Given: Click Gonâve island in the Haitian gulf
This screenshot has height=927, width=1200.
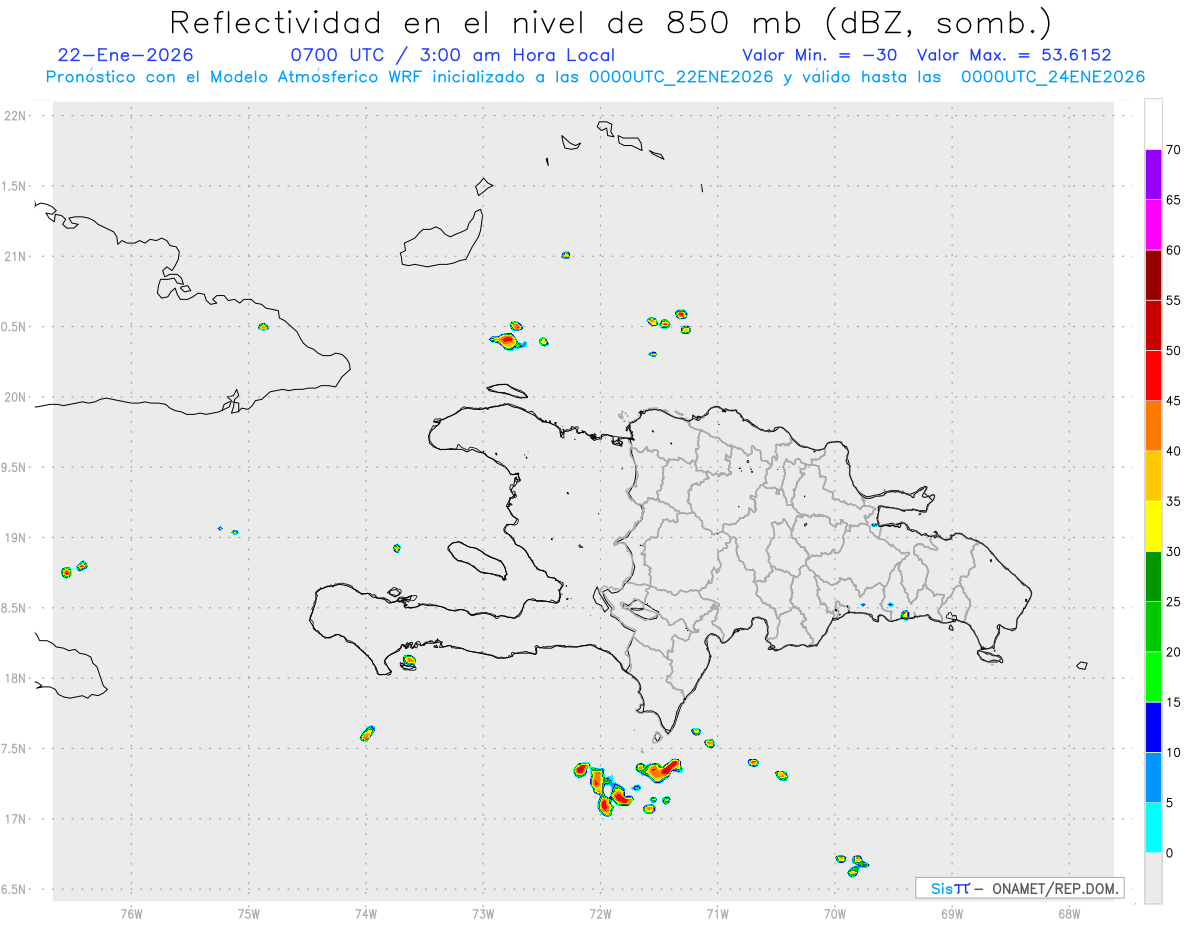Looking at the screenshot, I should (476, 560).
